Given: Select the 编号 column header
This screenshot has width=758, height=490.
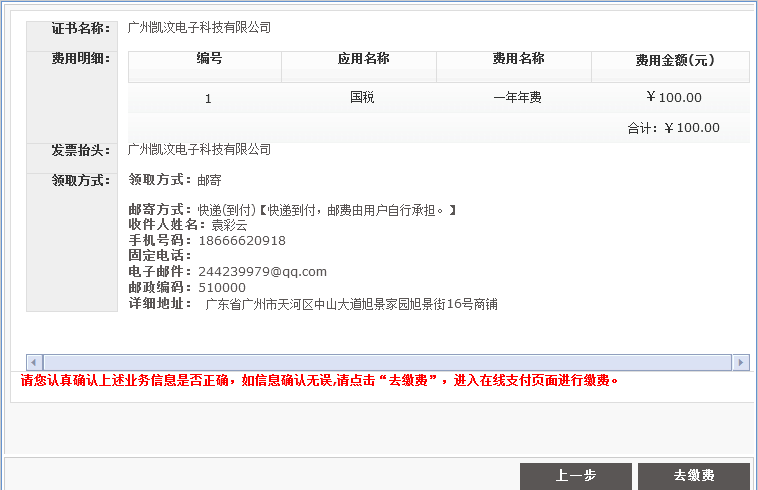Looking at the screenshot, I should coord(205,66).
